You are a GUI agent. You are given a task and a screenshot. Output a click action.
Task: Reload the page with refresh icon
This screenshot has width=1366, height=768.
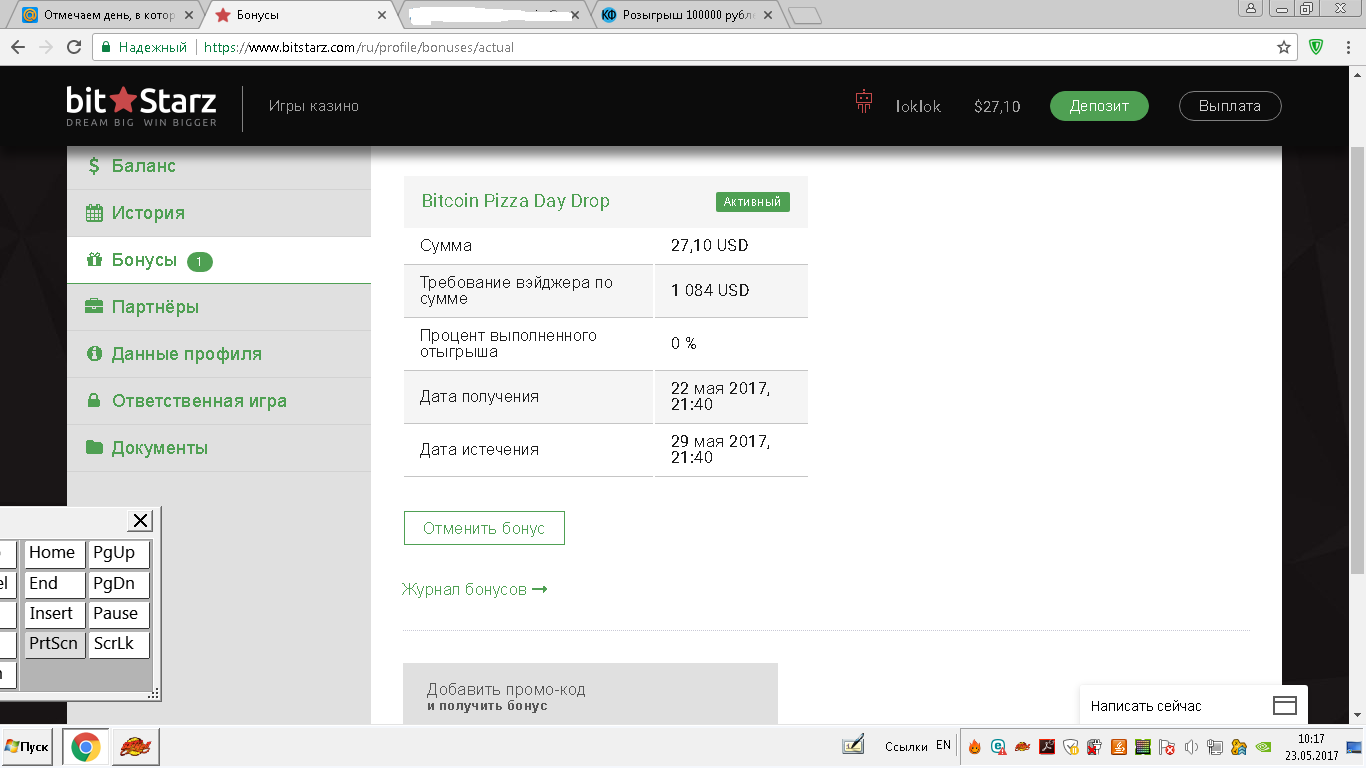[73, 47]
